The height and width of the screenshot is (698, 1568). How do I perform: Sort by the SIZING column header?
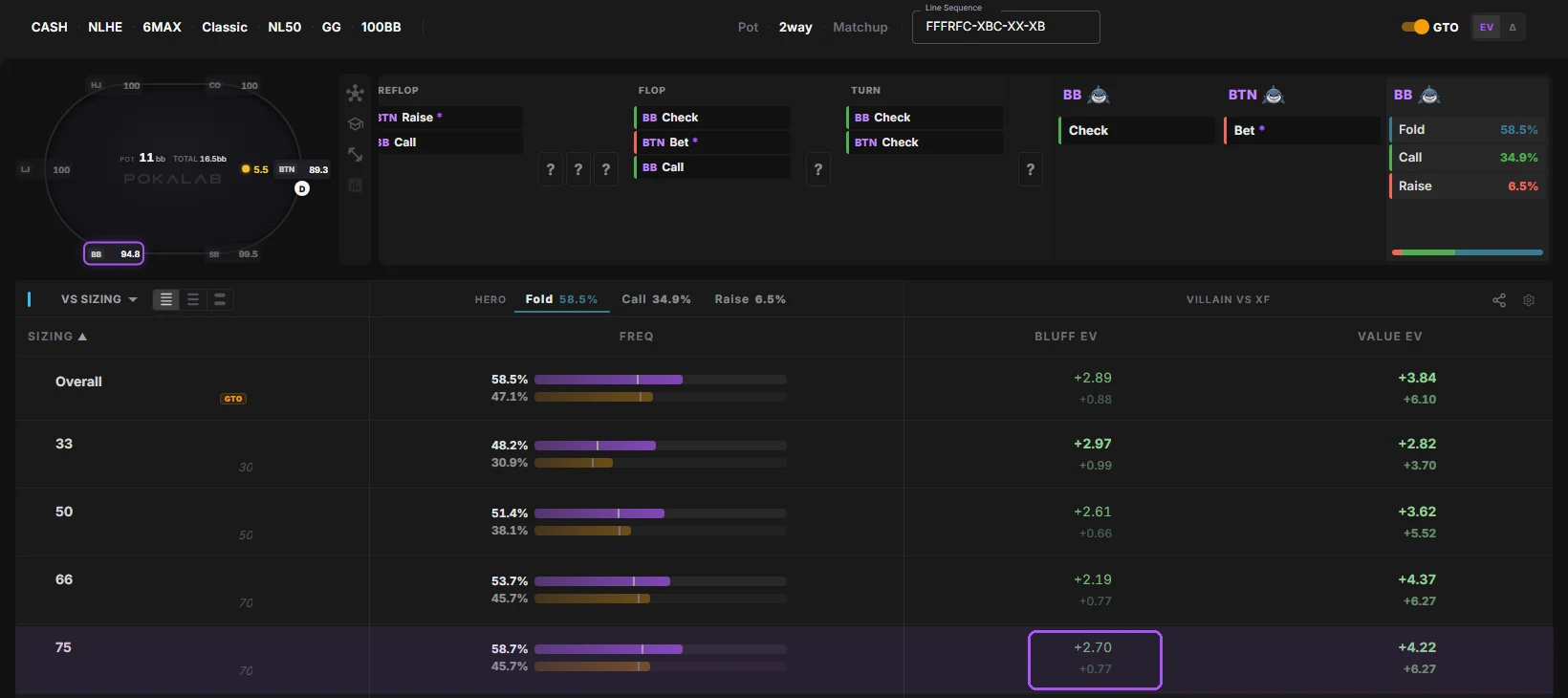coord(57,337)
